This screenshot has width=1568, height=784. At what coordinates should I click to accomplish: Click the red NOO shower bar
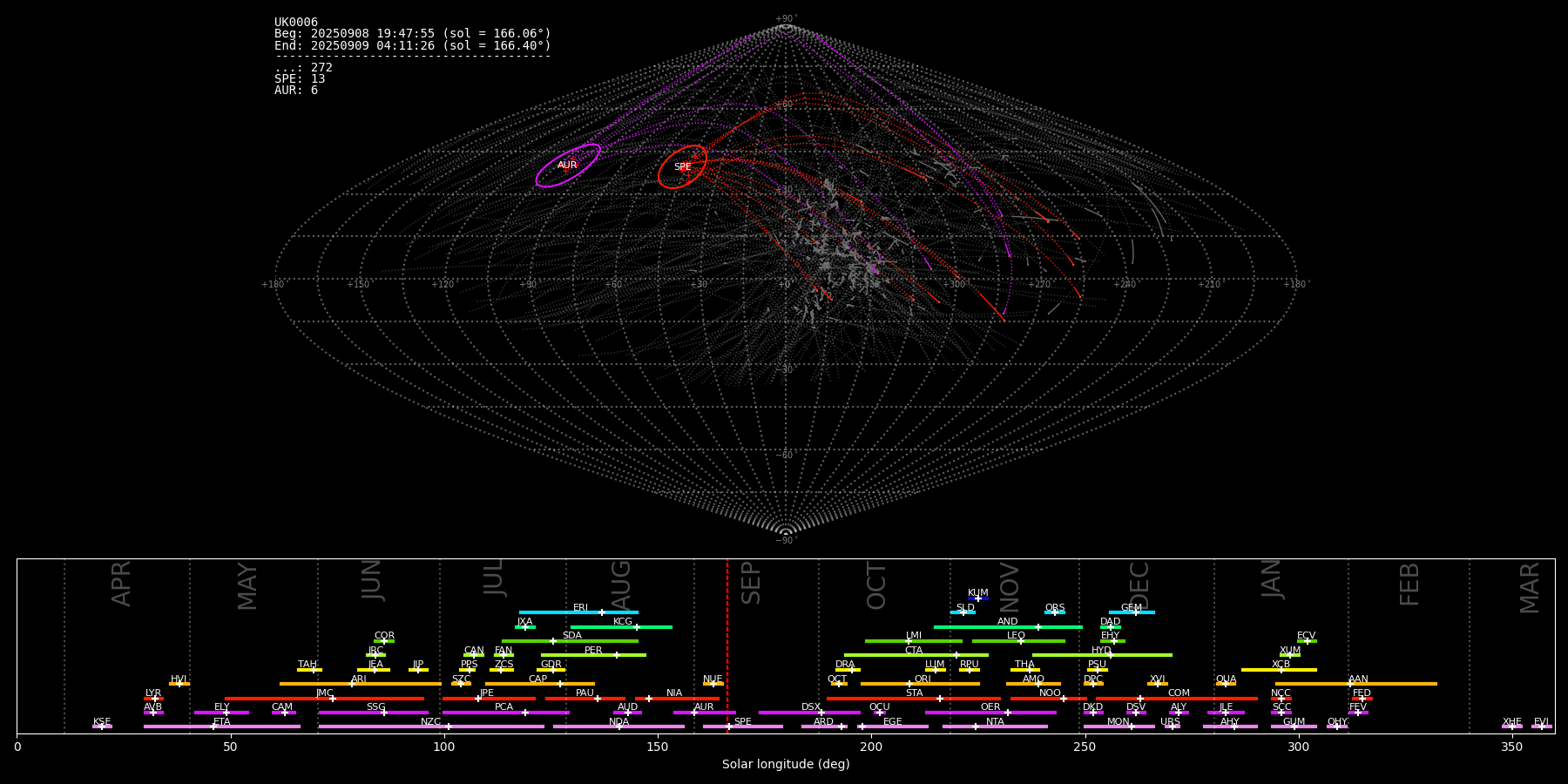click(x=1049, y=699)
